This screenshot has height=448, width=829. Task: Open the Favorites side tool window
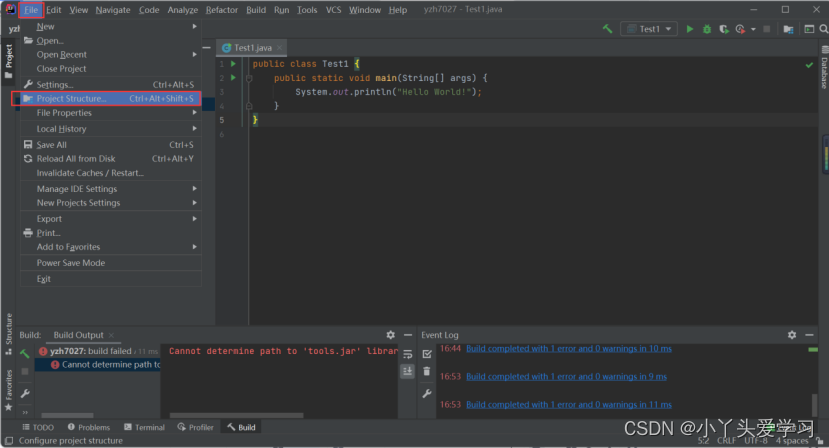8,390
